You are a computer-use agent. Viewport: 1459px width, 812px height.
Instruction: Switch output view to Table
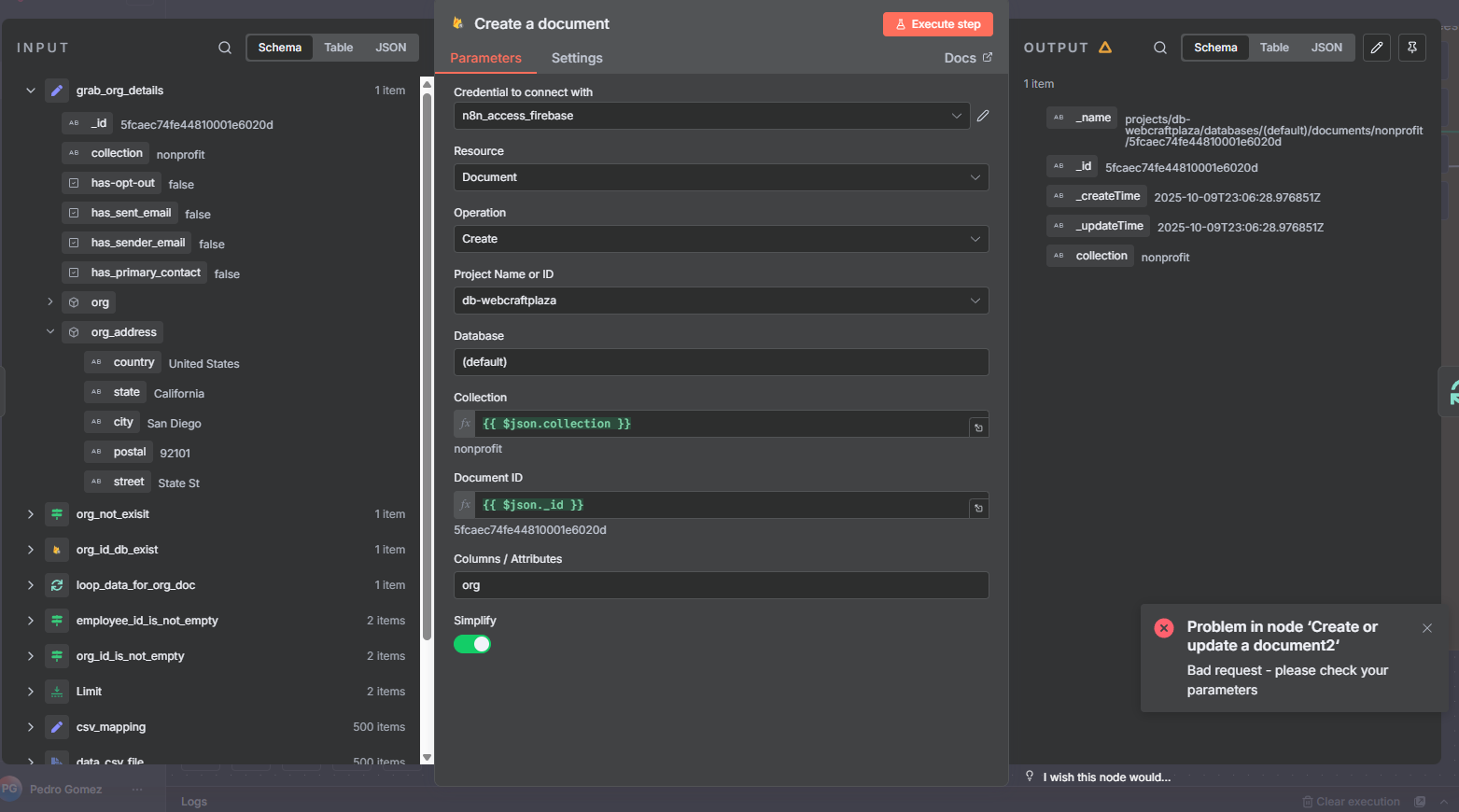point(1274,48)
